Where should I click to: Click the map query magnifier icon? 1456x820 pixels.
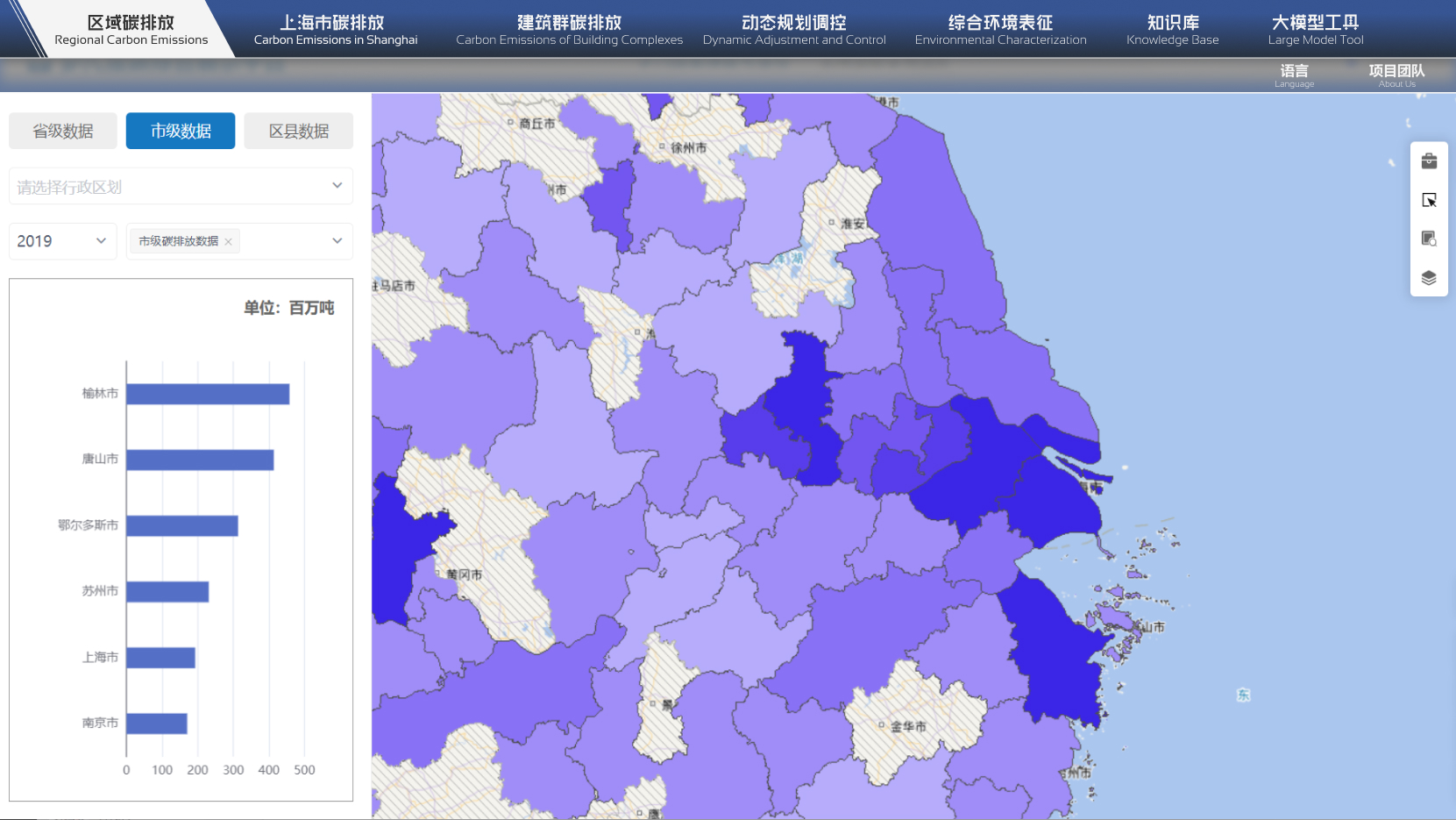pyautogui.click(x=1429, y=239)
